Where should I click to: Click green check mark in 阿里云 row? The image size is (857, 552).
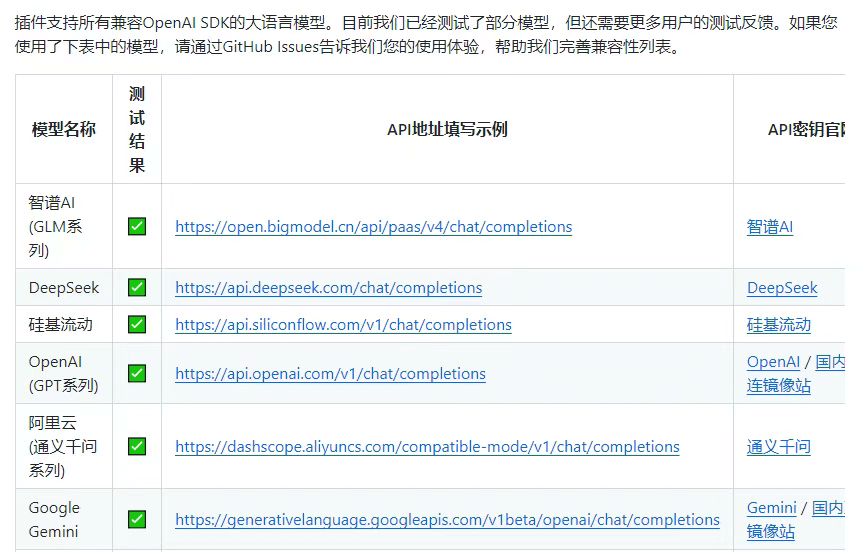tap(137, 447)
